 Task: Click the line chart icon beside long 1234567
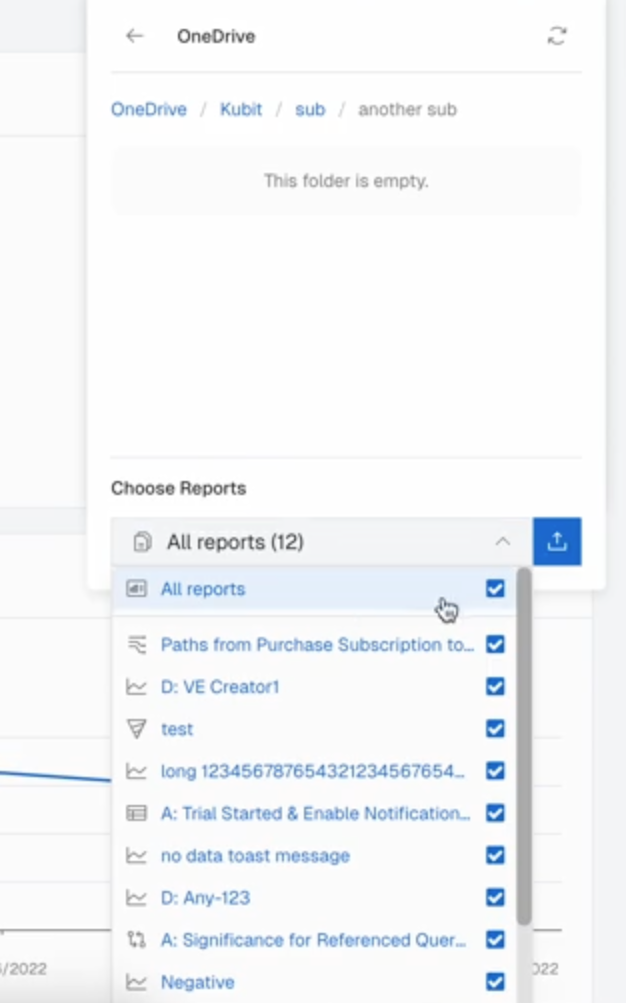click(x=136, y=771)
